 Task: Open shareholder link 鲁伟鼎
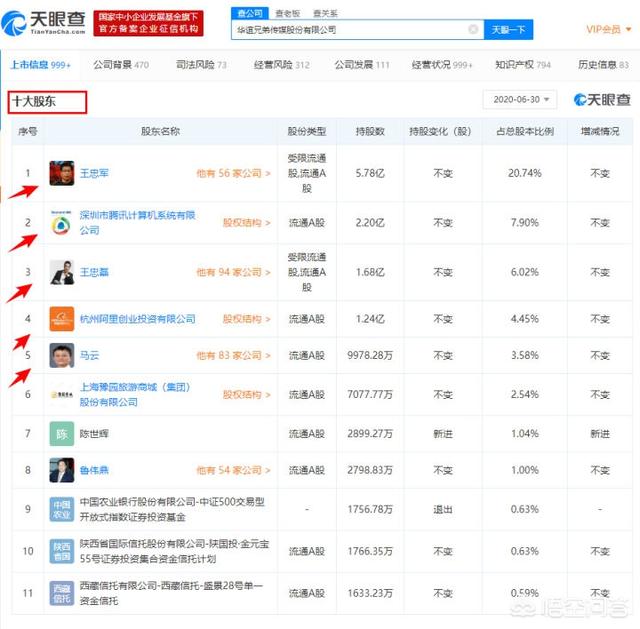pos(94,470)
